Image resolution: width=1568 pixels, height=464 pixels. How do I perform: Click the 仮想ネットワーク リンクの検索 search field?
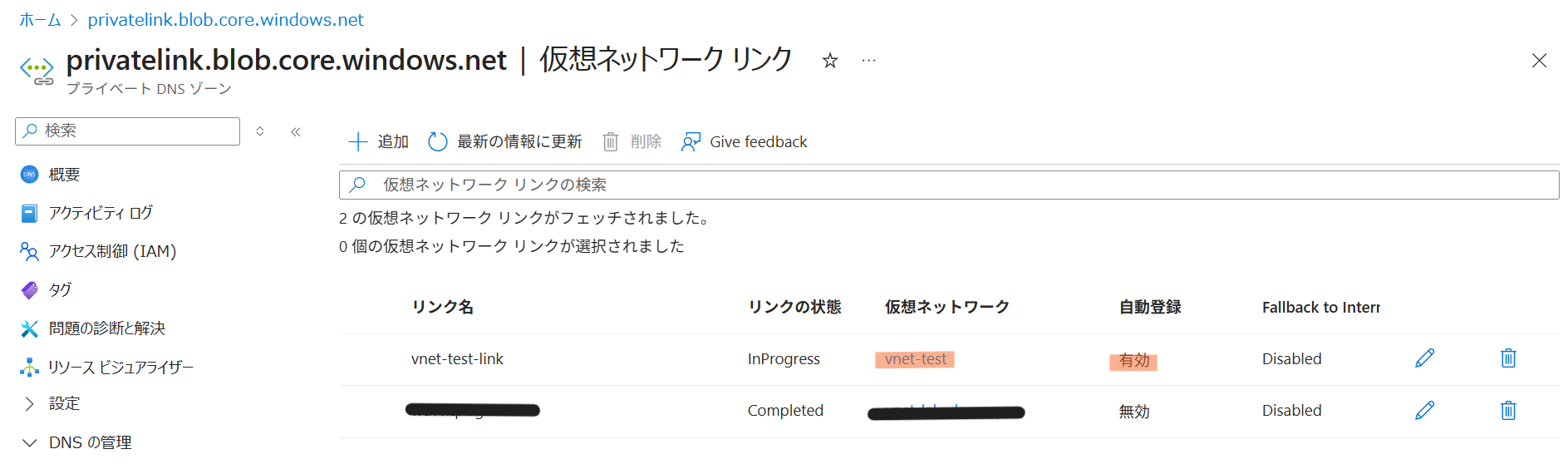(947, 185)
